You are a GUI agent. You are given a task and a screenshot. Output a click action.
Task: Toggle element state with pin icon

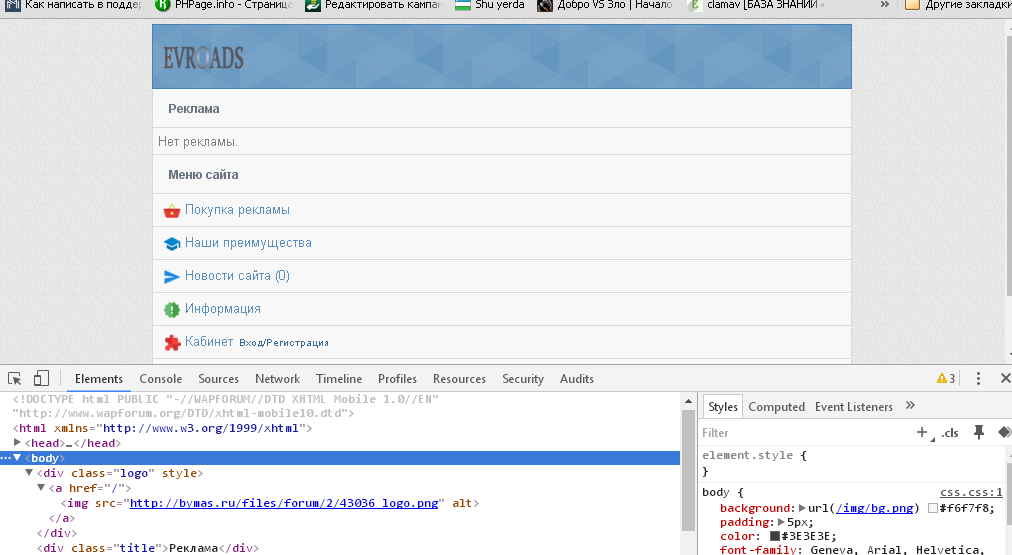tap(979, 433)
